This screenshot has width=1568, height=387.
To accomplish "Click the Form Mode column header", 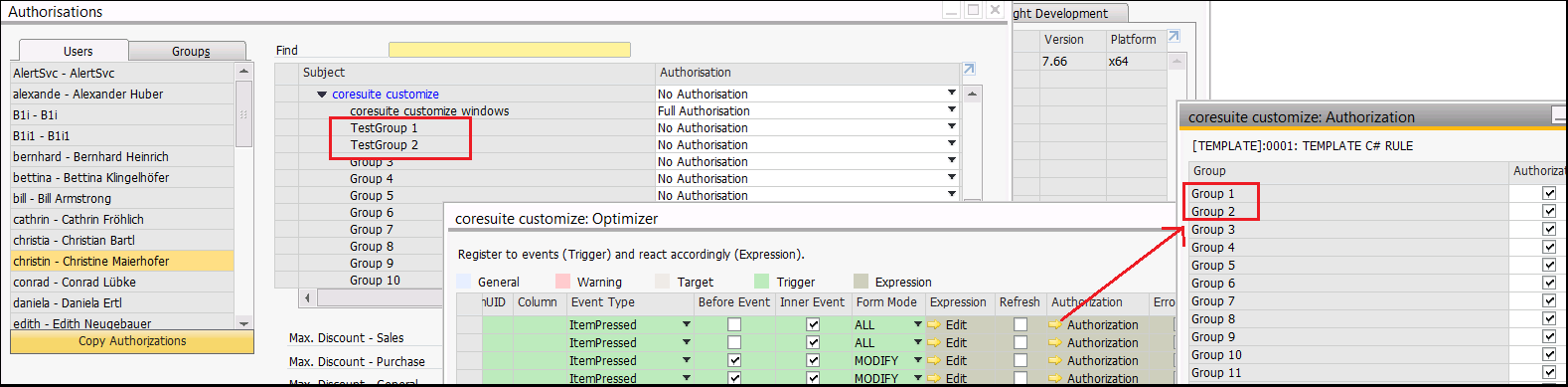I will 887,302.
